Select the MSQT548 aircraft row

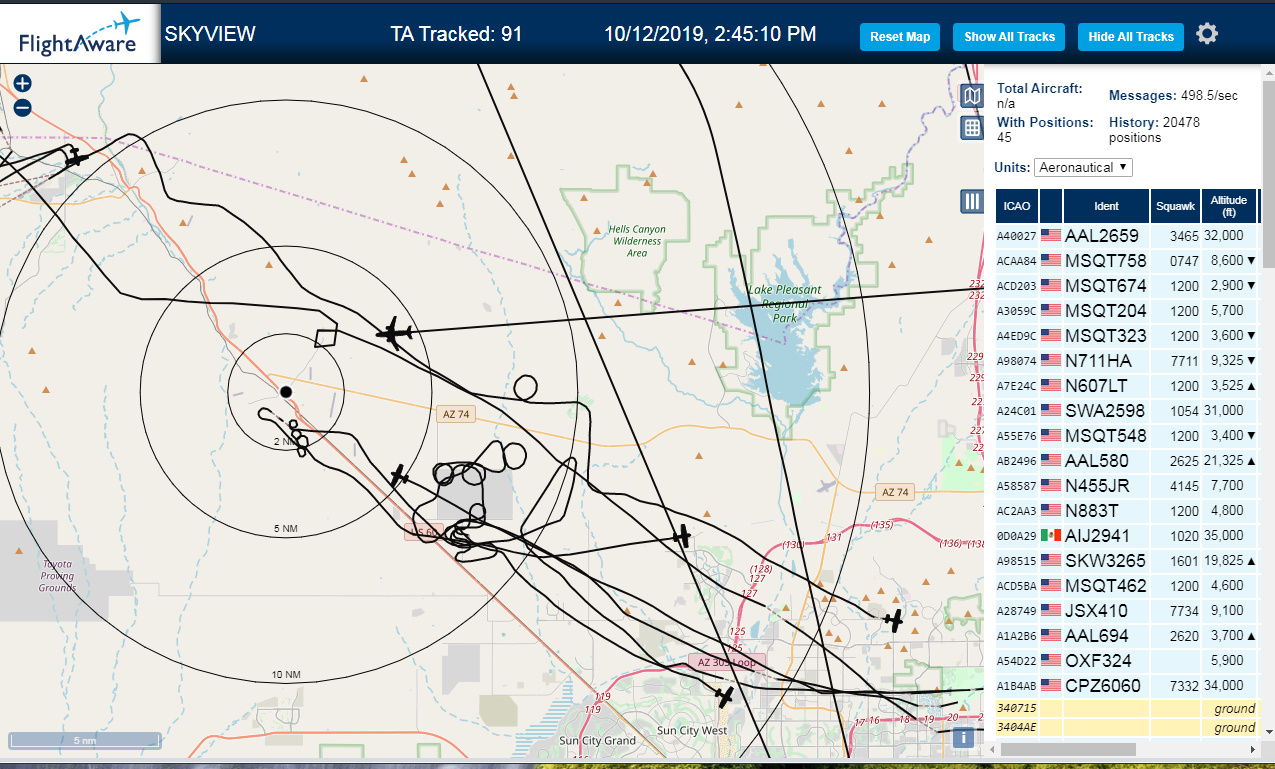(x=1126, y=436)
